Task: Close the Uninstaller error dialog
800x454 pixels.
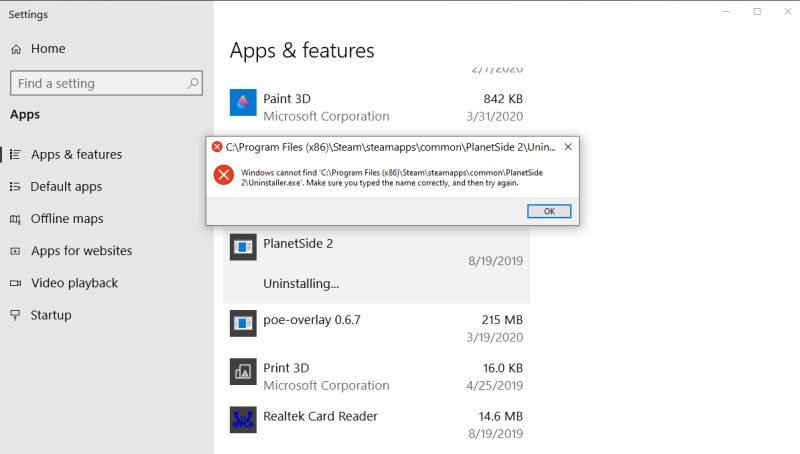Action: 568,147
